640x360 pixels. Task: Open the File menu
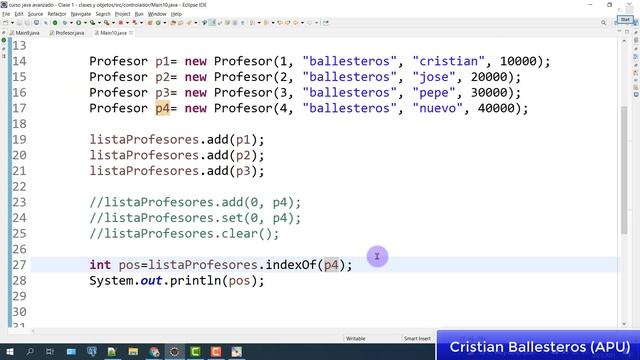(6, 14)
